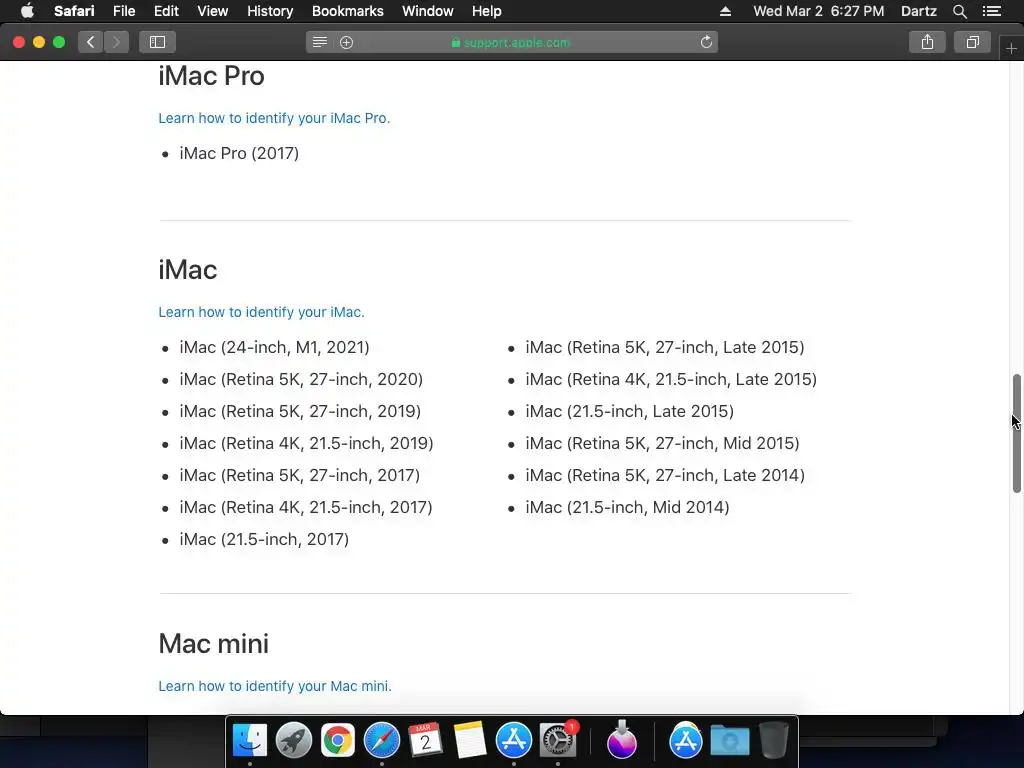Click 'iMac (Retina 5K, 27-inch, 2019)' text
The width and height of the screenshot is (1024, 768).
click(300, 411)
